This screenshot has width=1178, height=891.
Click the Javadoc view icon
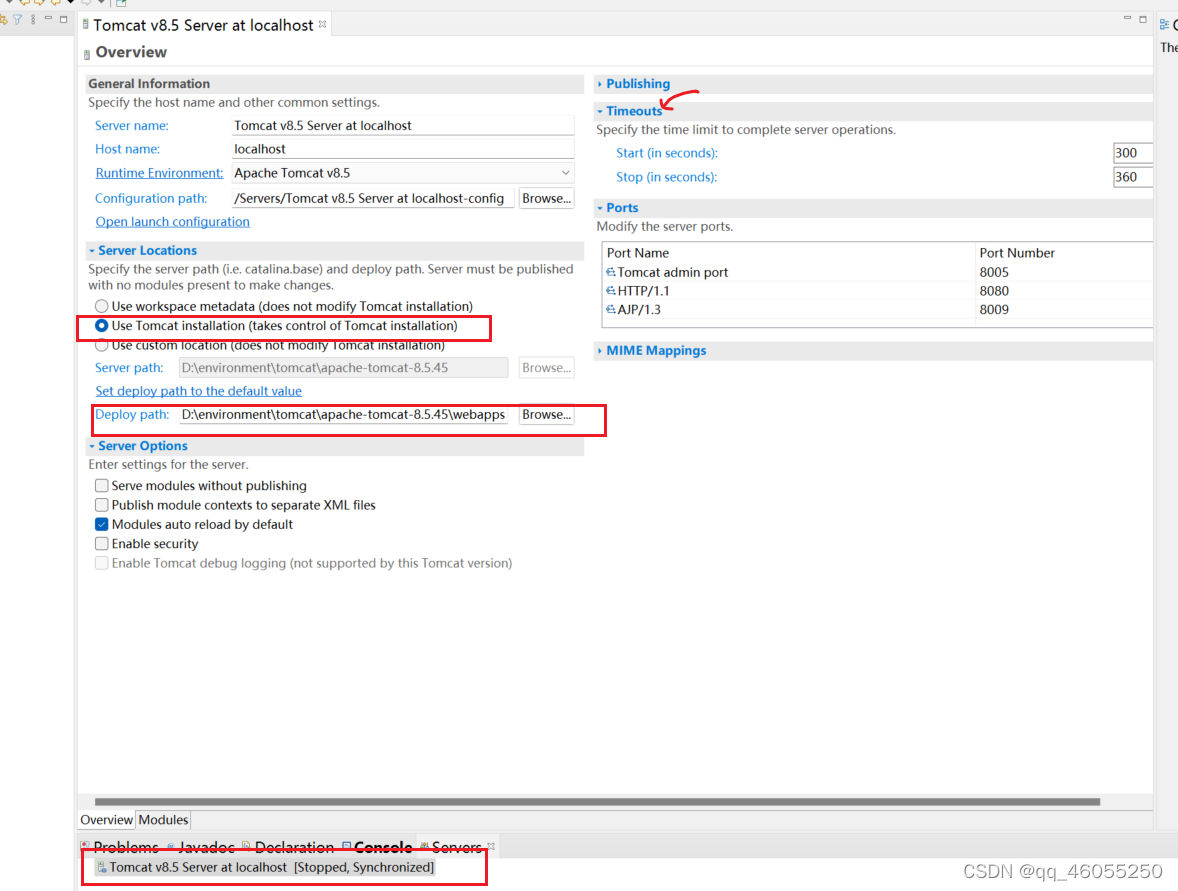tap(171, 847)
